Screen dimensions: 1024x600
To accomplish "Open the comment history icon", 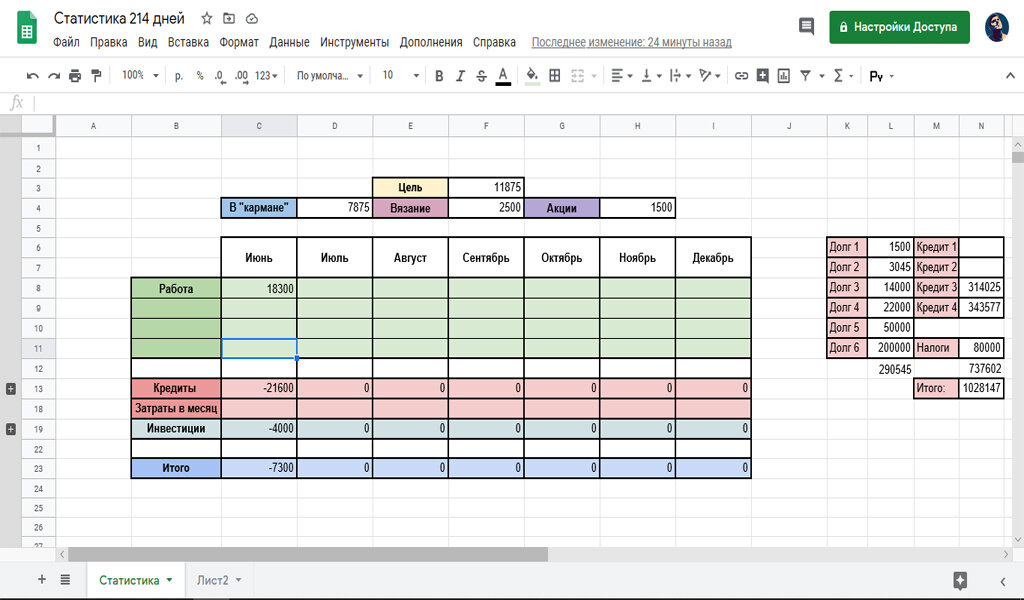I will coord(807,27).
